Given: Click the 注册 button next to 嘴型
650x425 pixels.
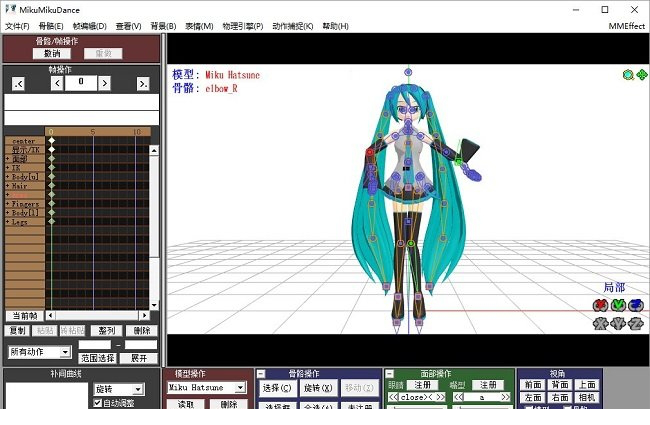Looking at the screenshot, I should click(488, 385).
